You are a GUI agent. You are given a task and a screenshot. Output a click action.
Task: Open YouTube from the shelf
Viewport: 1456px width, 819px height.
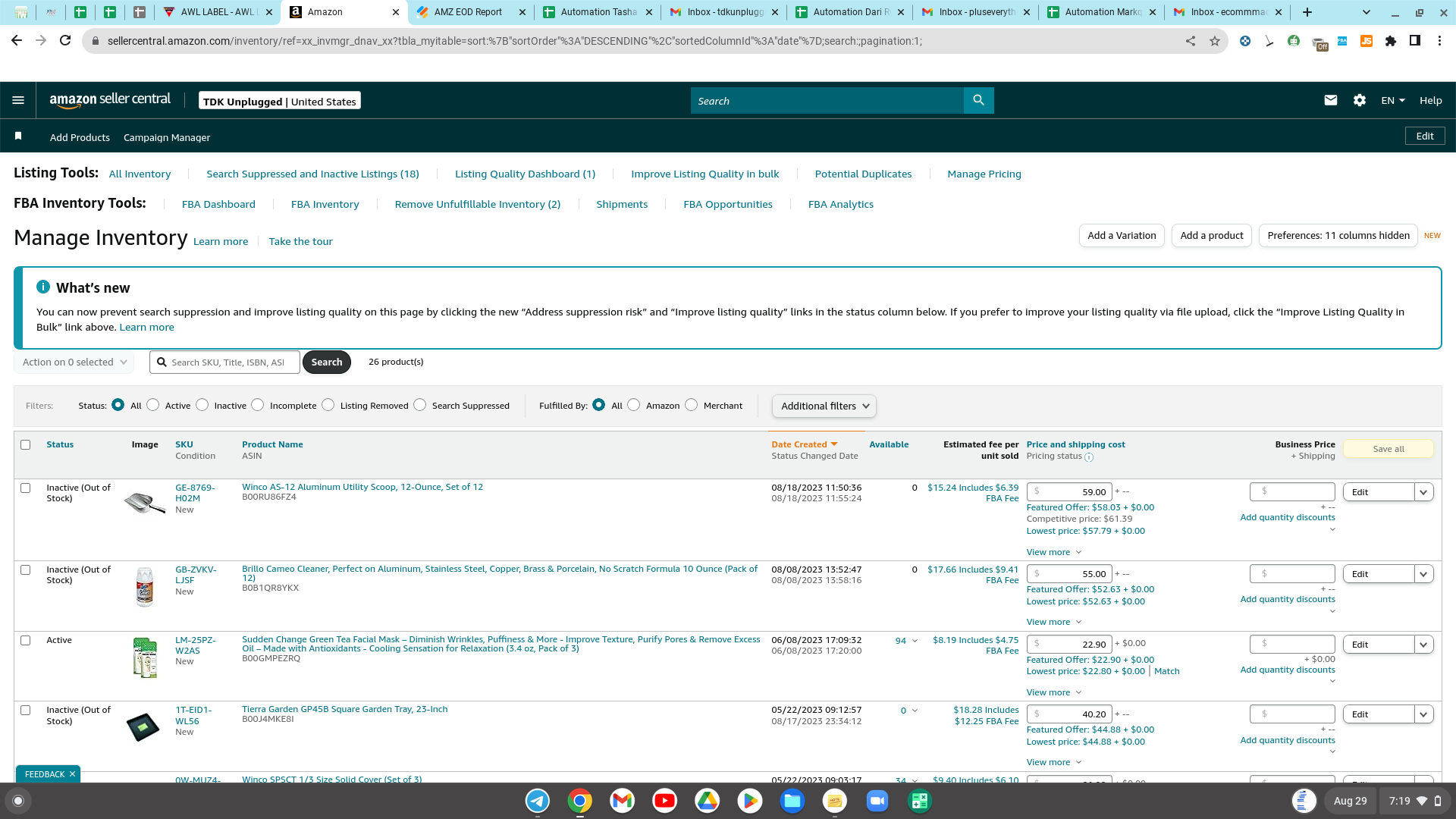point(665,801)
